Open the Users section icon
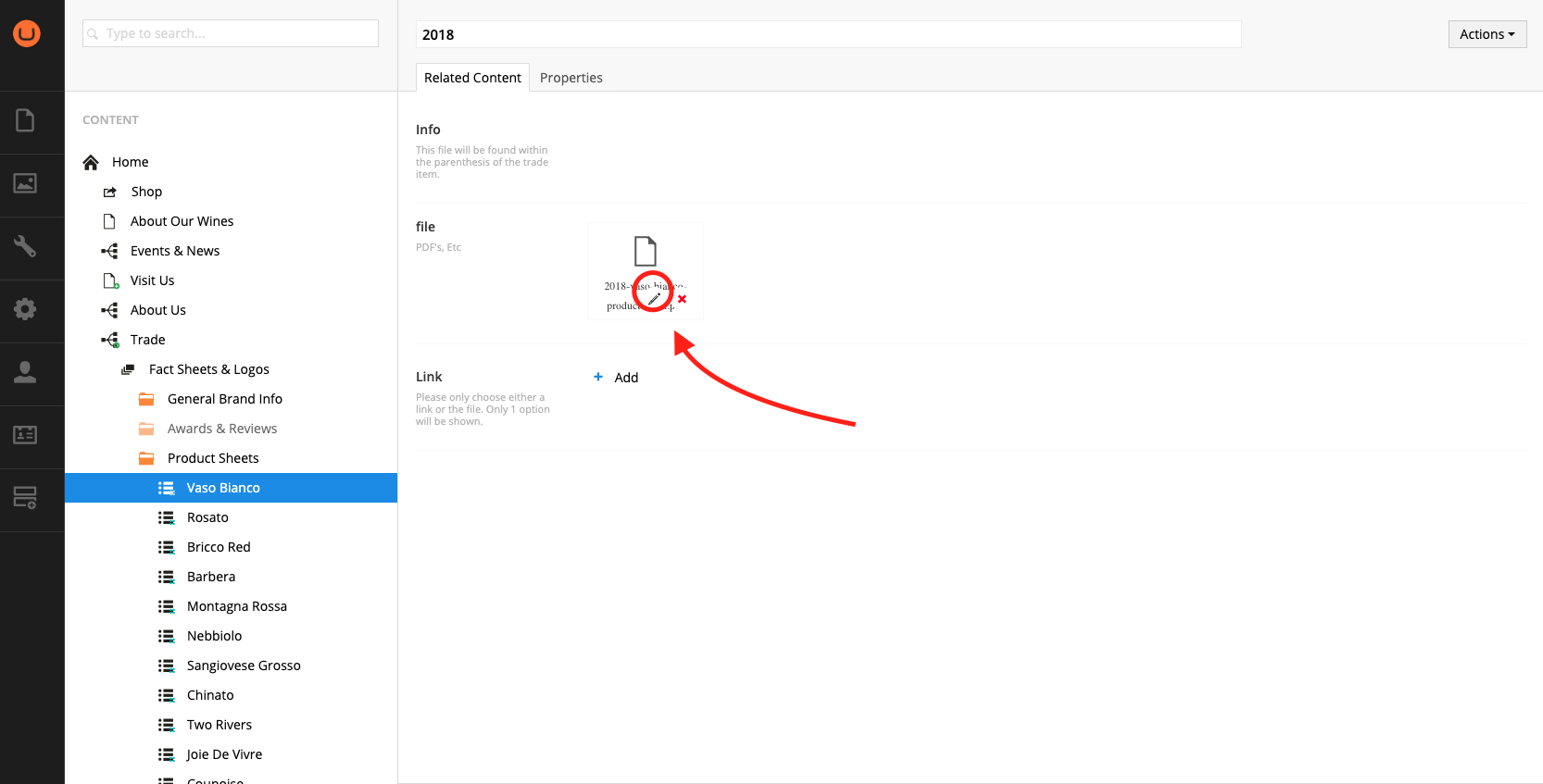The height and width of the screenshot is (784, 1543). point(25,372)
